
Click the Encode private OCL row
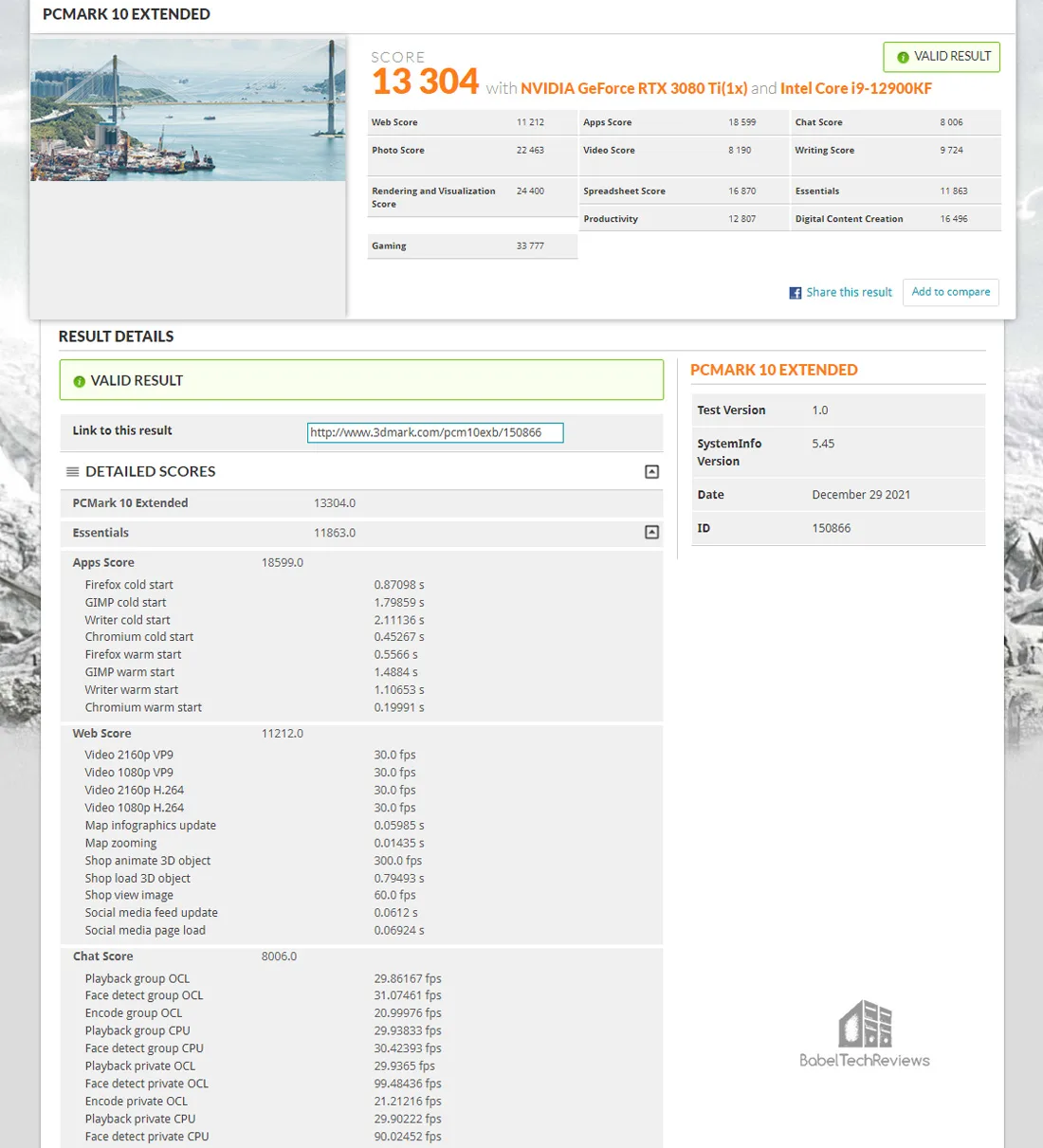point(361,1102)
